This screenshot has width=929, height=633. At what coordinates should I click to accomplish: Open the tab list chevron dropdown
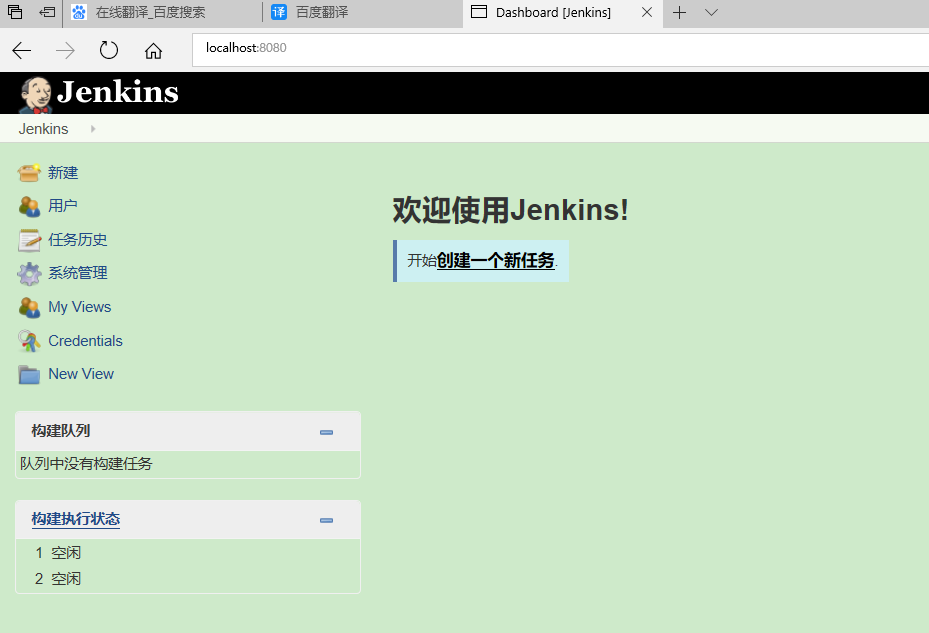pos(712,12)
